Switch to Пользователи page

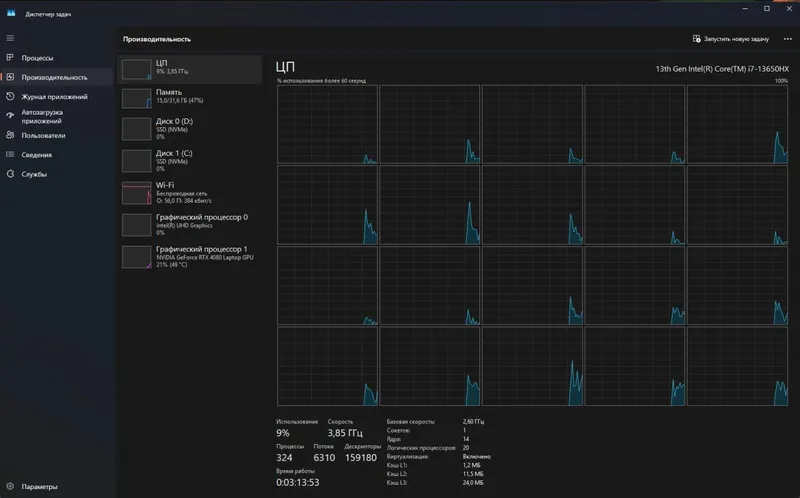(57, 135)
